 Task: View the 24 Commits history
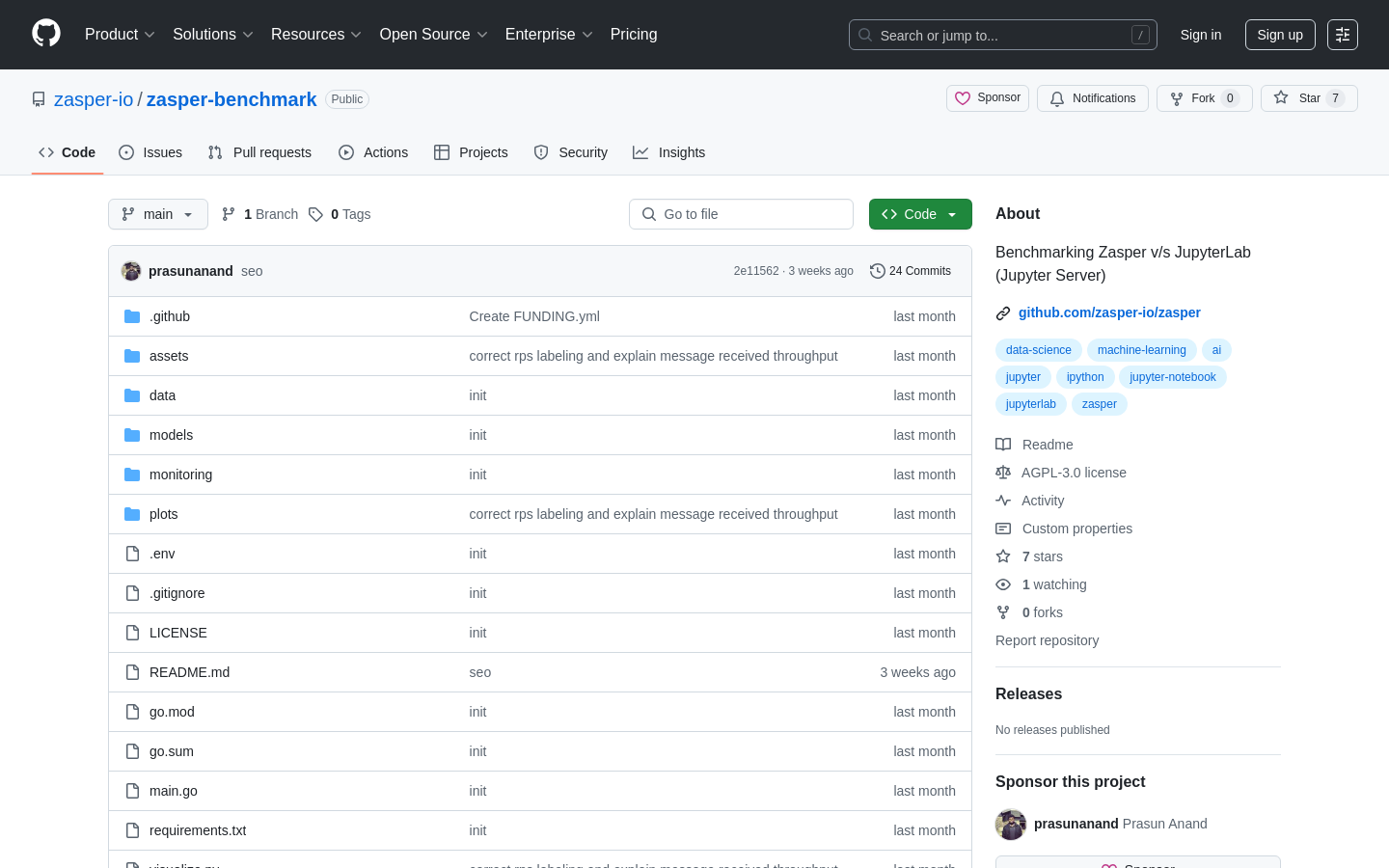tap(911, 271)
